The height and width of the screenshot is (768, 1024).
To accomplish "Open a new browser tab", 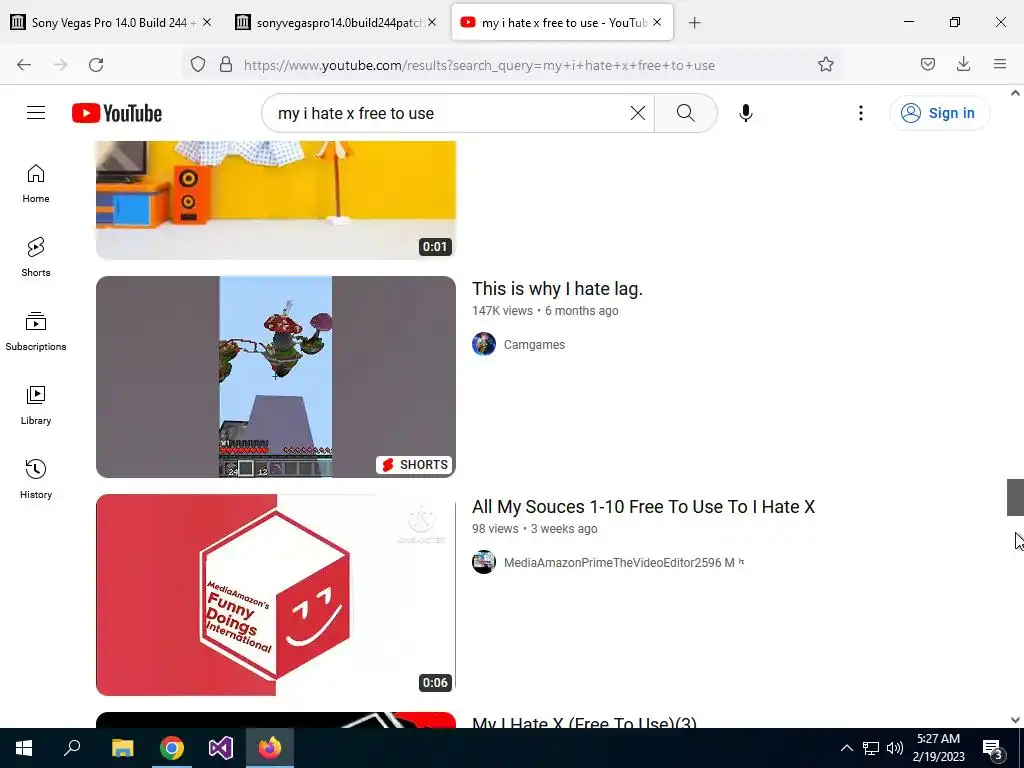I will point(694,23).
